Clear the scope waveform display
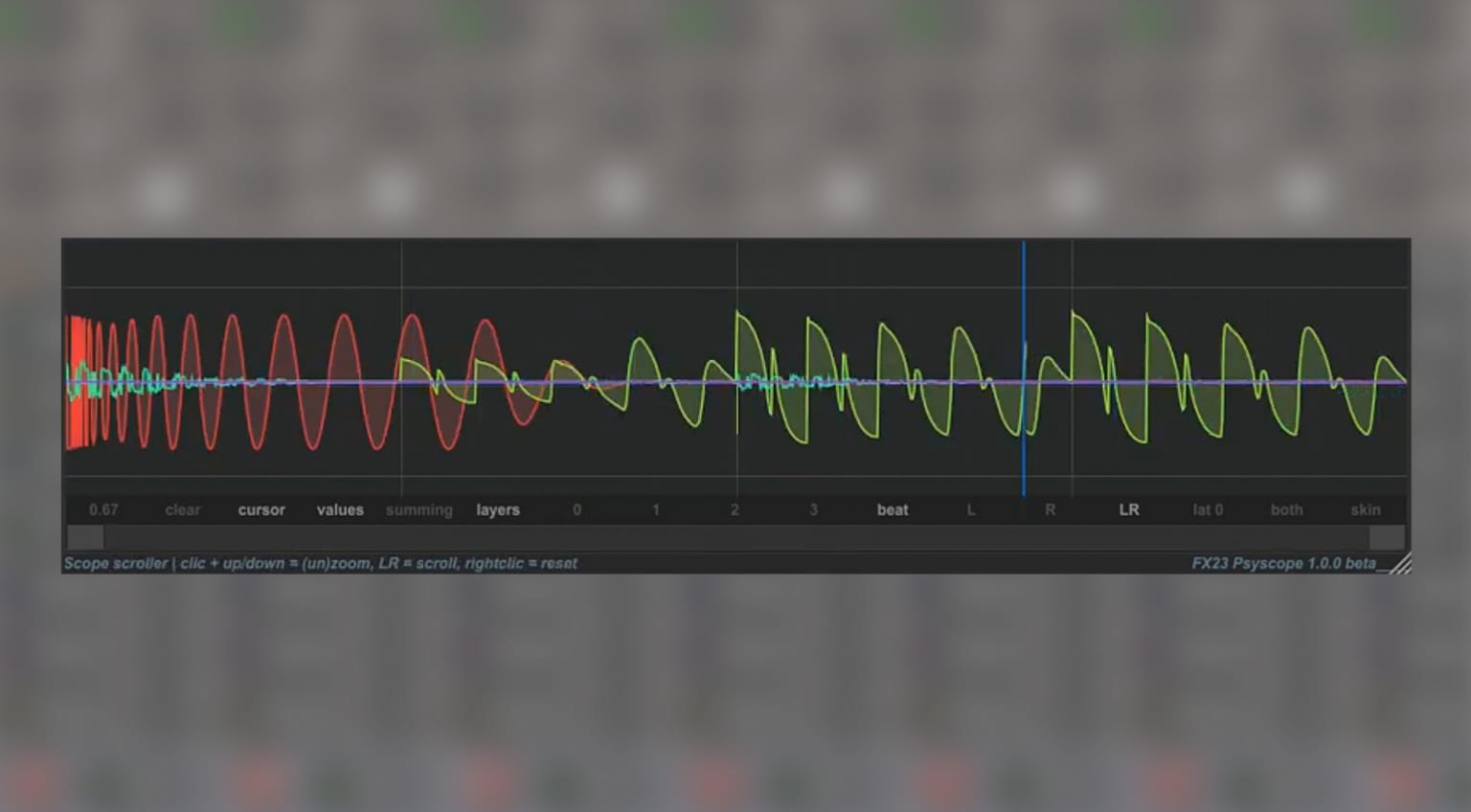The height and width of the screenshot is (812, 1471). click(x=182, y=509)
